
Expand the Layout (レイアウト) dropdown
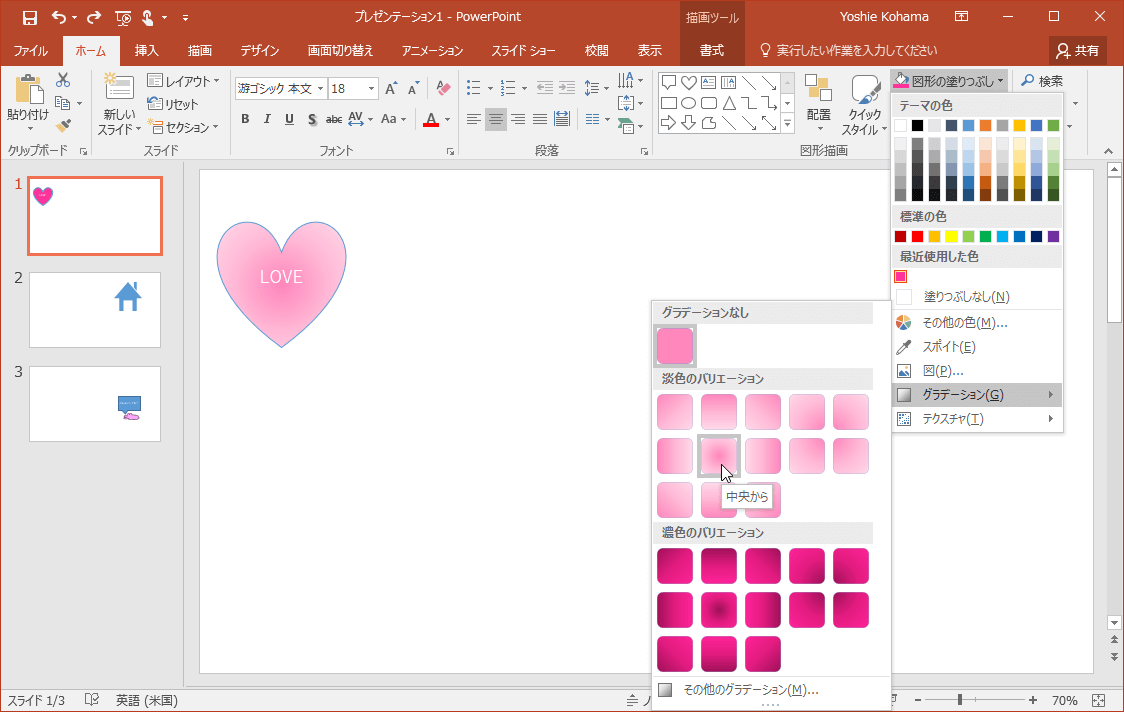click(x=180, y=81)
